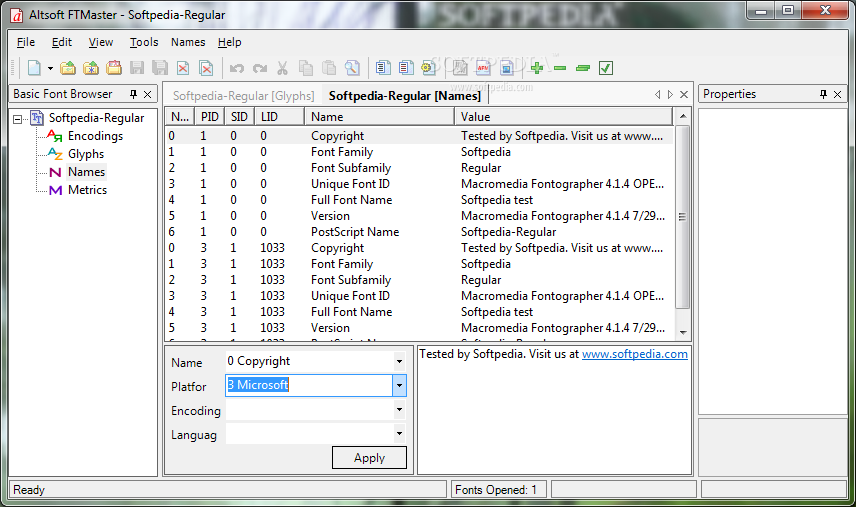856x507 pixels.
Task: Click the names list scroll up arrow
Action: pos(682,116)
